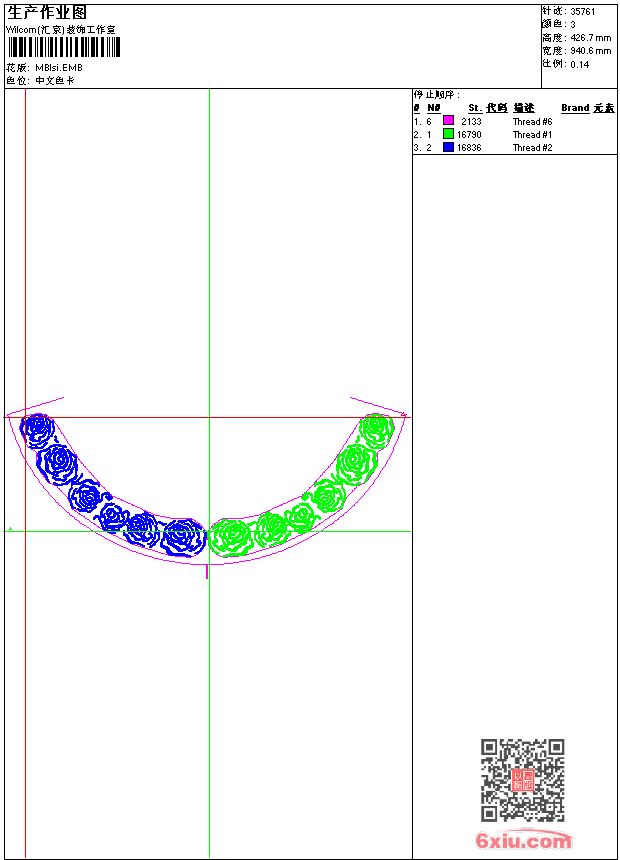Click the magenta Thread #6 color swatch
The width and height of the screenshot is (620, 860).
coord(448,121)
